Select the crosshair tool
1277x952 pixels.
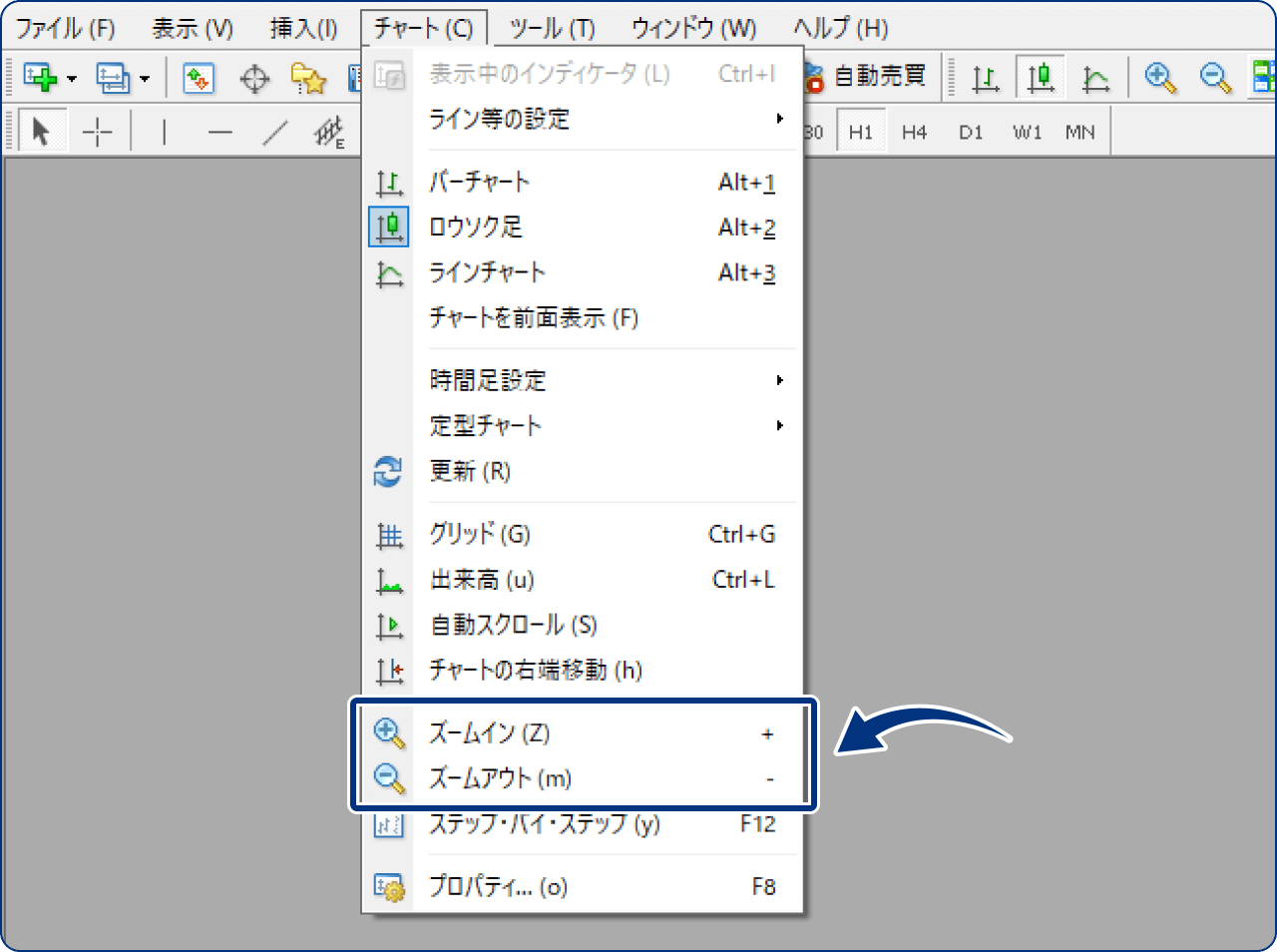pos(98,132)
